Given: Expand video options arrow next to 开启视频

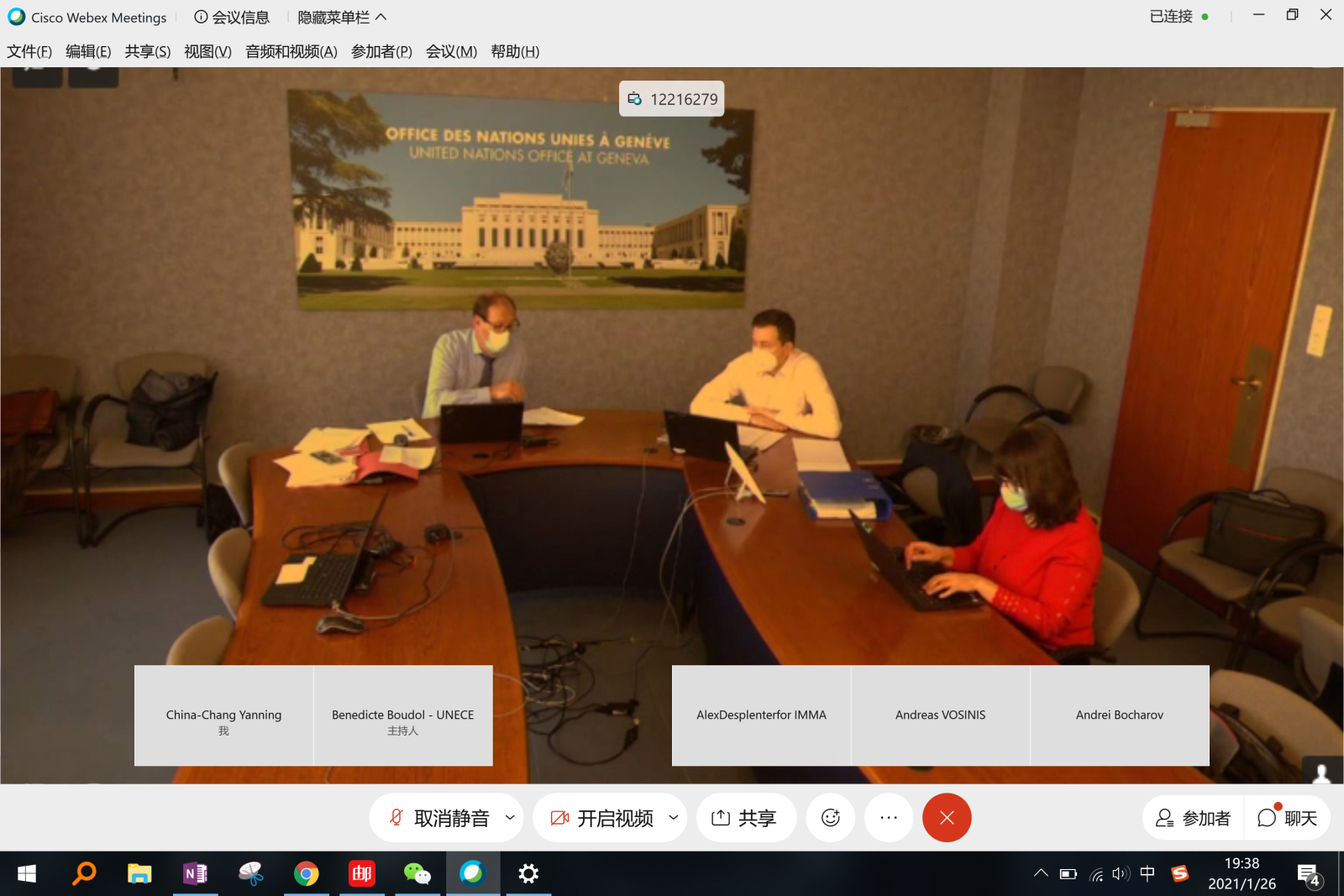Looking at the screenshot, I should (673, 818).
